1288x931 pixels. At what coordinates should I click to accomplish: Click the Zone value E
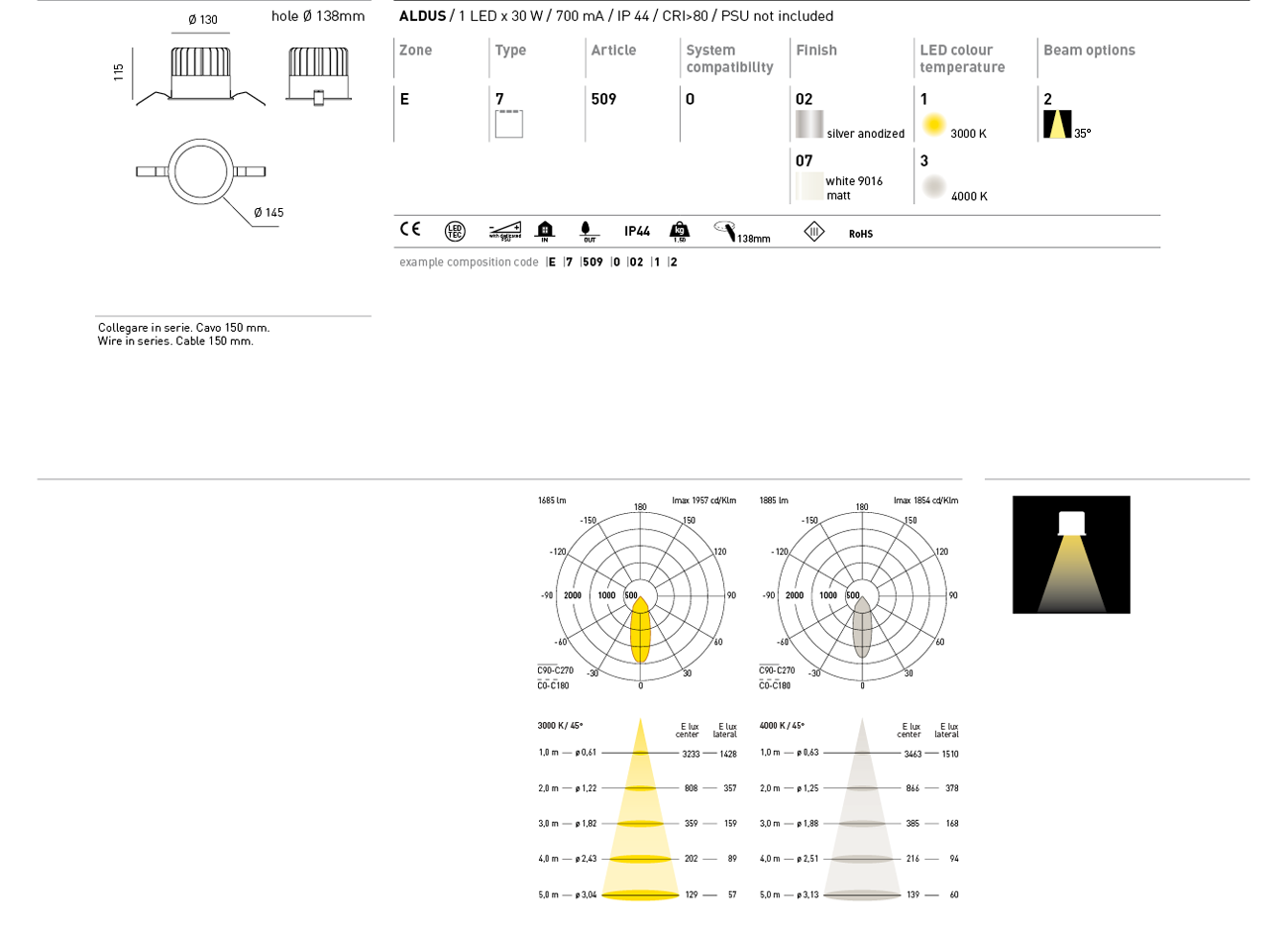pos(404,99)
